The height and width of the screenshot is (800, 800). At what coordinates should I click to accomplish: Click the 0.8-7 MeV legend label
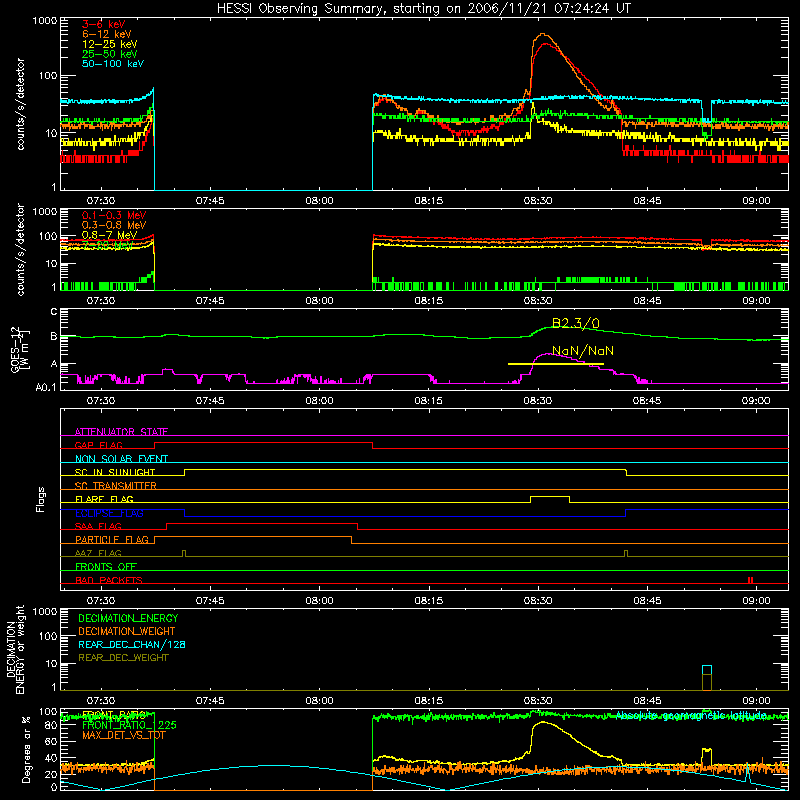coord(109,235)
